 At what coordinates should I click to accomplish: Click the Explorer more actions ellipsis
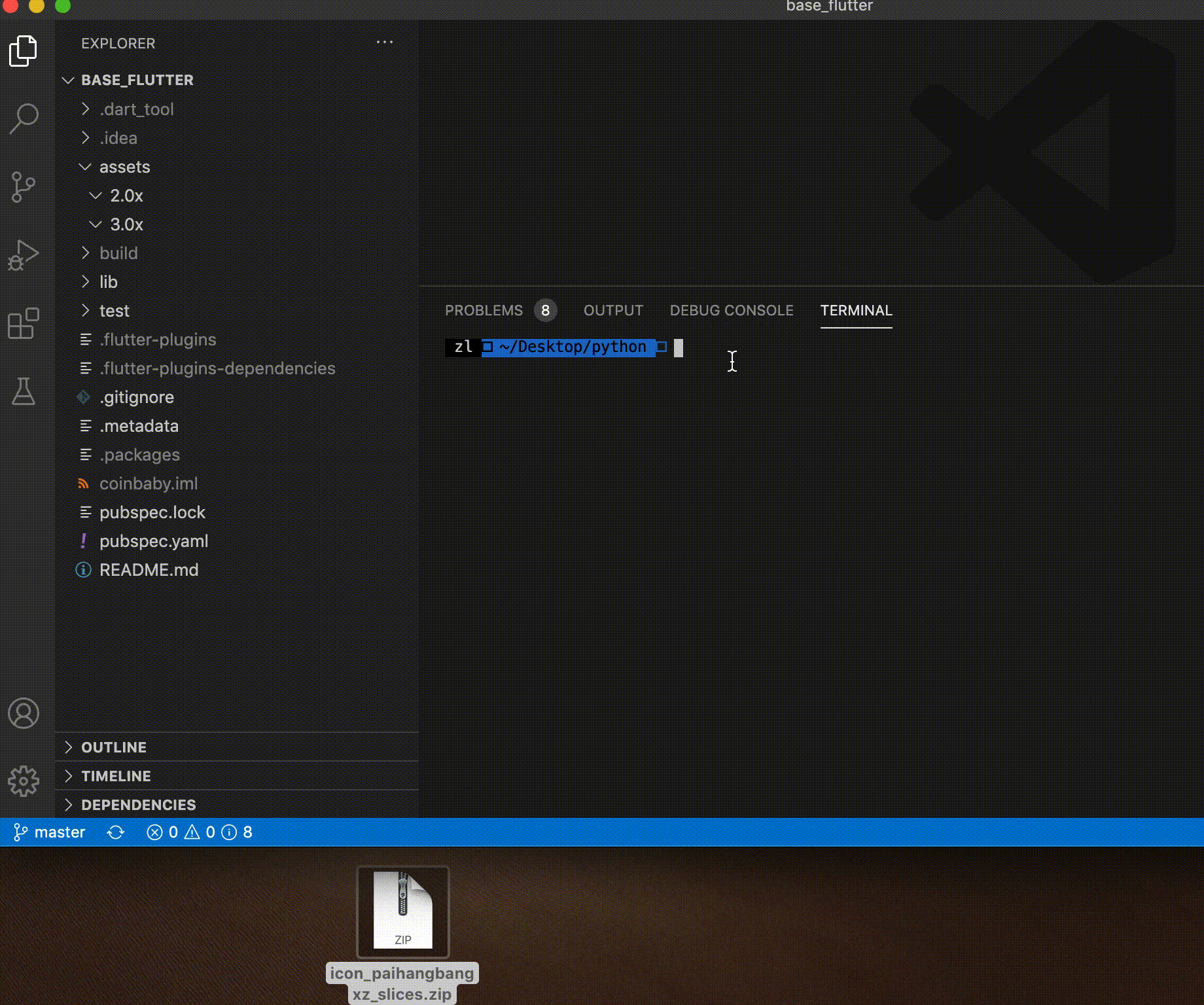(385, 43)
